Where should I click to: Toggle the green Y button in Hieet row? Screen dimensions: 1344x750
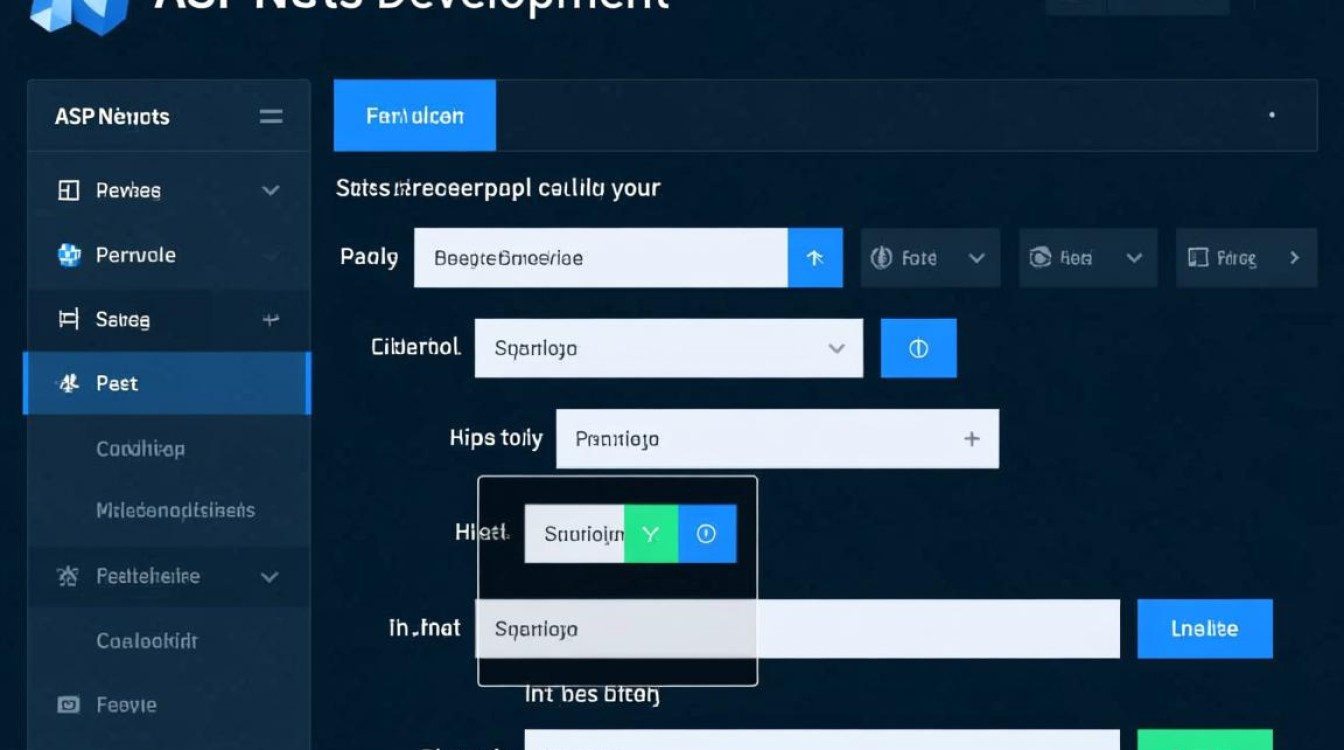pos(651,534)
